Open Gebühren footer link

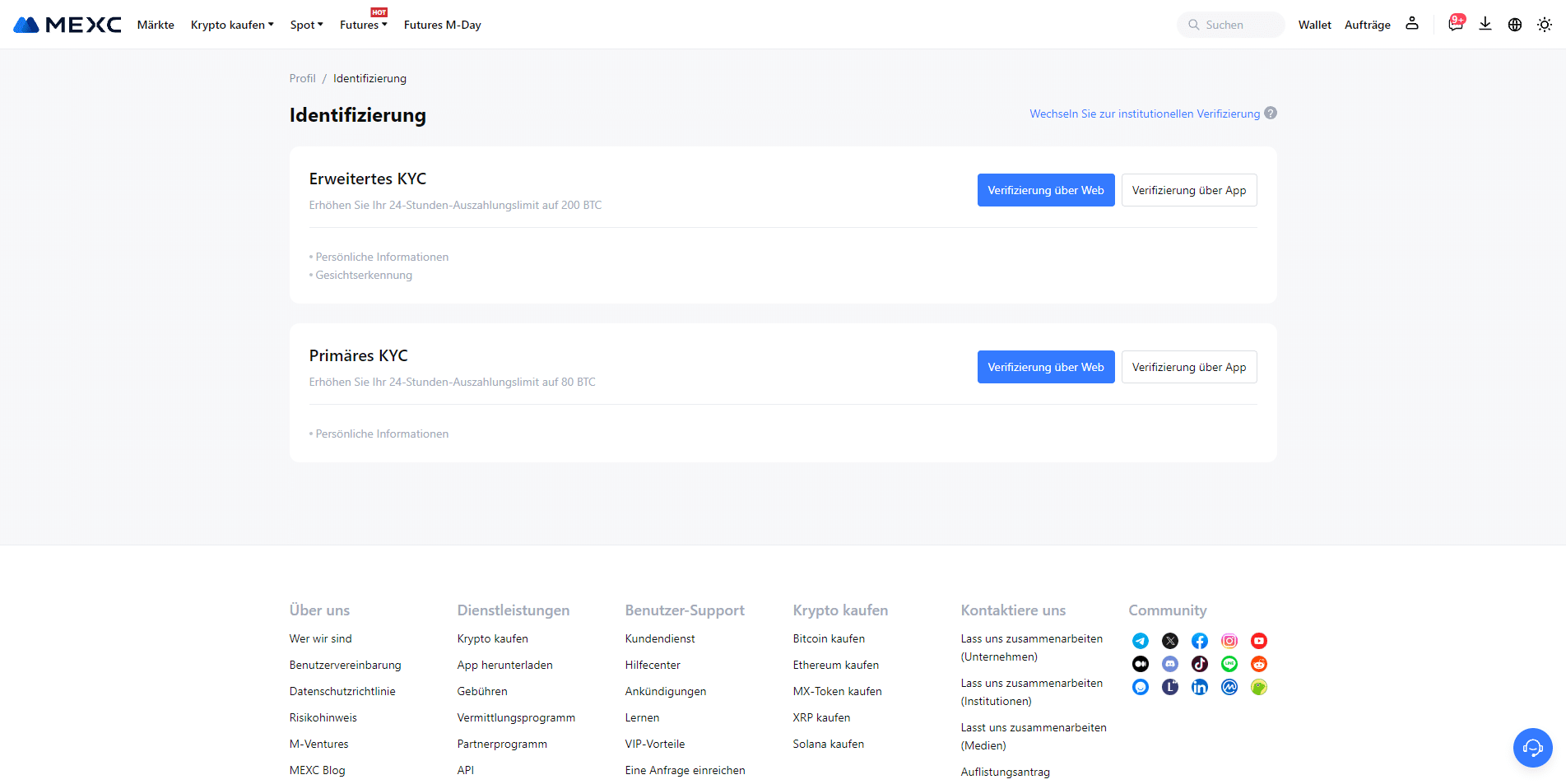click(x=482, y=691)
